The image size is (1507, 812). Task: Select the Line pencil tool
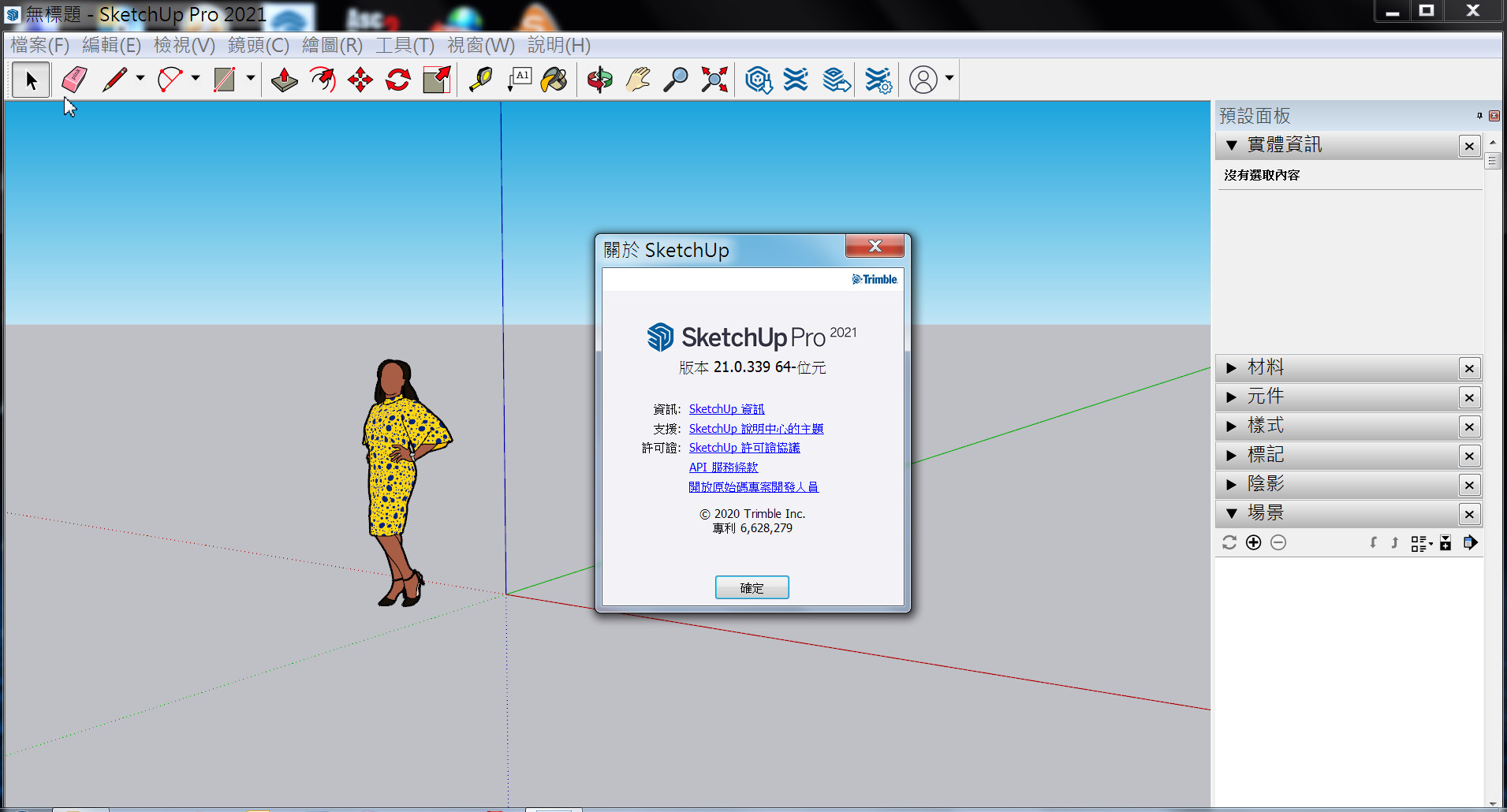click(115, 80)
